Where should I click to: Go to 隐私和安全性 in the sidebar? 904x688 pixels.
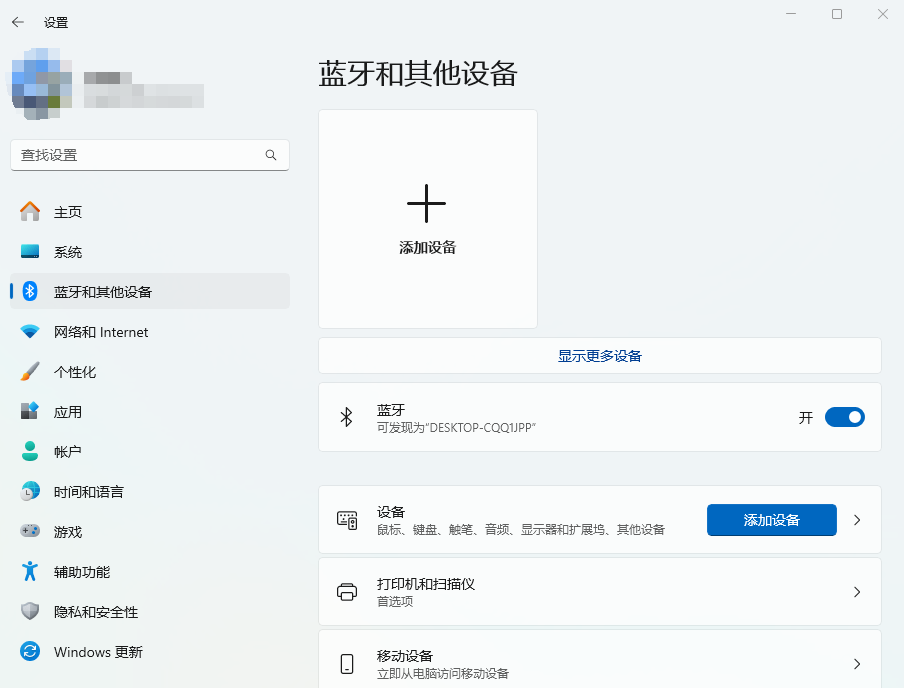click(x=96, y=612)
